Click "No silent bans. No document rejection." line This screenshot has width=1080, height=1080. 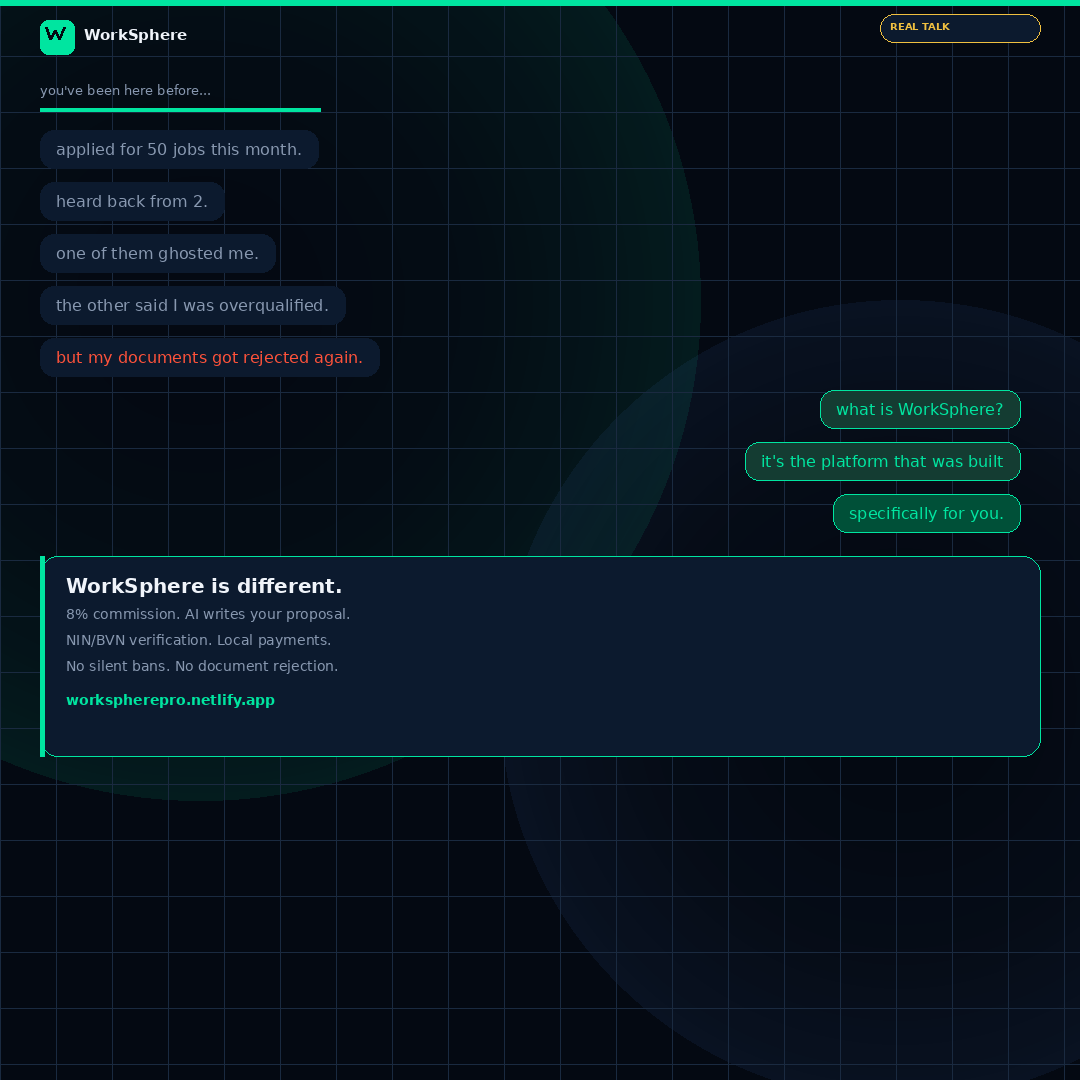(x=202, y=666)
